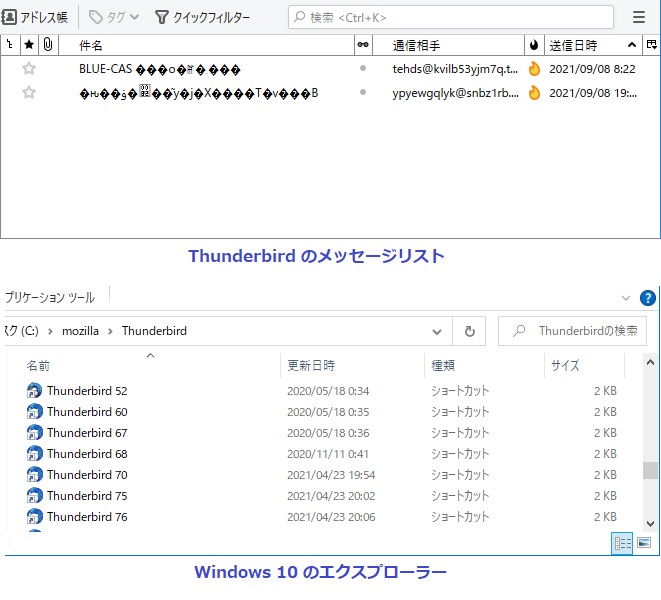Screen dimensions: 661x600
Task: Star the BLUE-CAS message
Action: (29, 69)
